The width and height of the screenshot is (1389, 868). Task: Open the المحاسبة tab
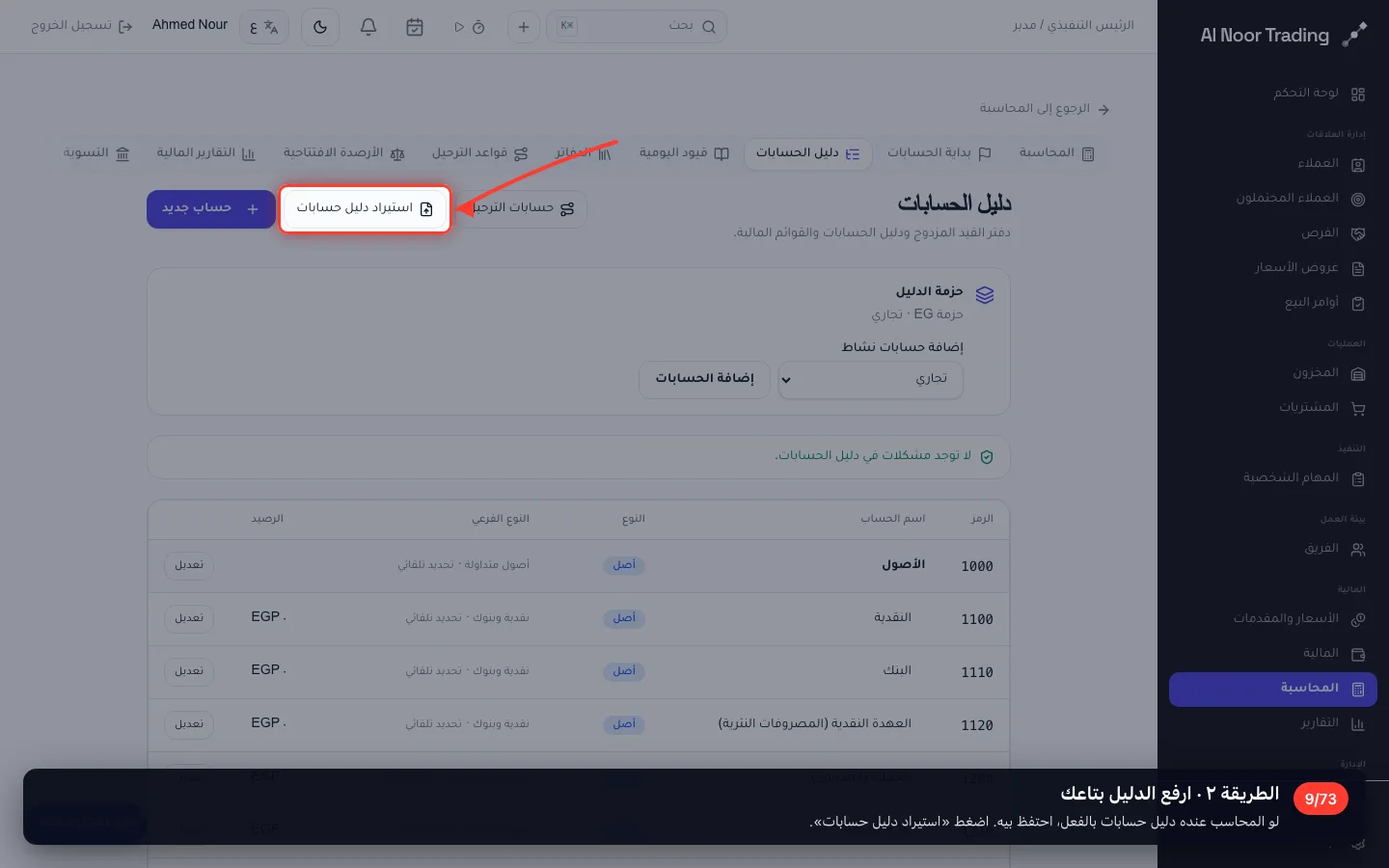tap(1056, 153)
